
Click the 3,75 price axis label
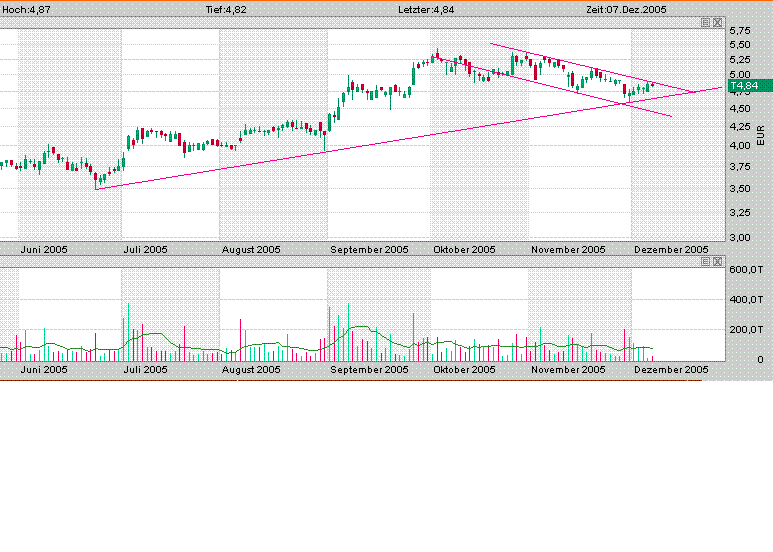click(x=739, y=167)
